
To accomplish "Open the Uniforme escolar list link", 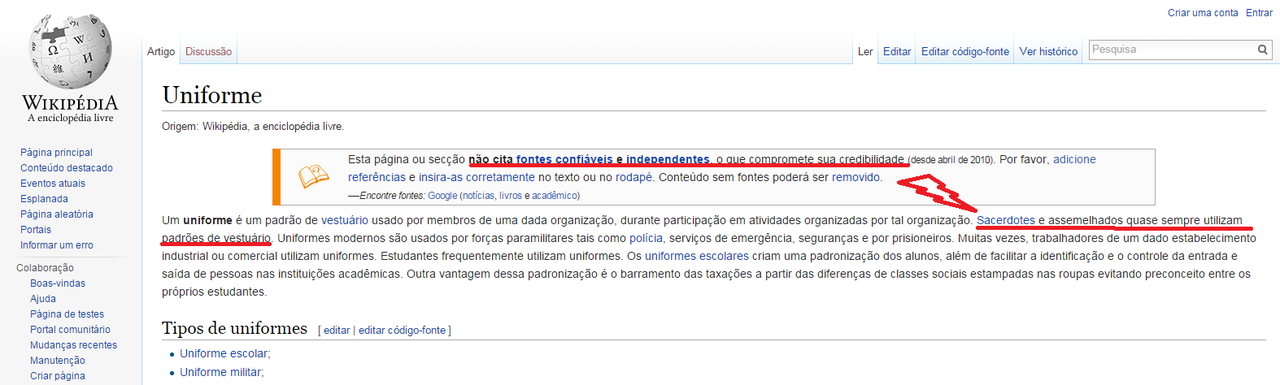I will (x=224, y=354).
